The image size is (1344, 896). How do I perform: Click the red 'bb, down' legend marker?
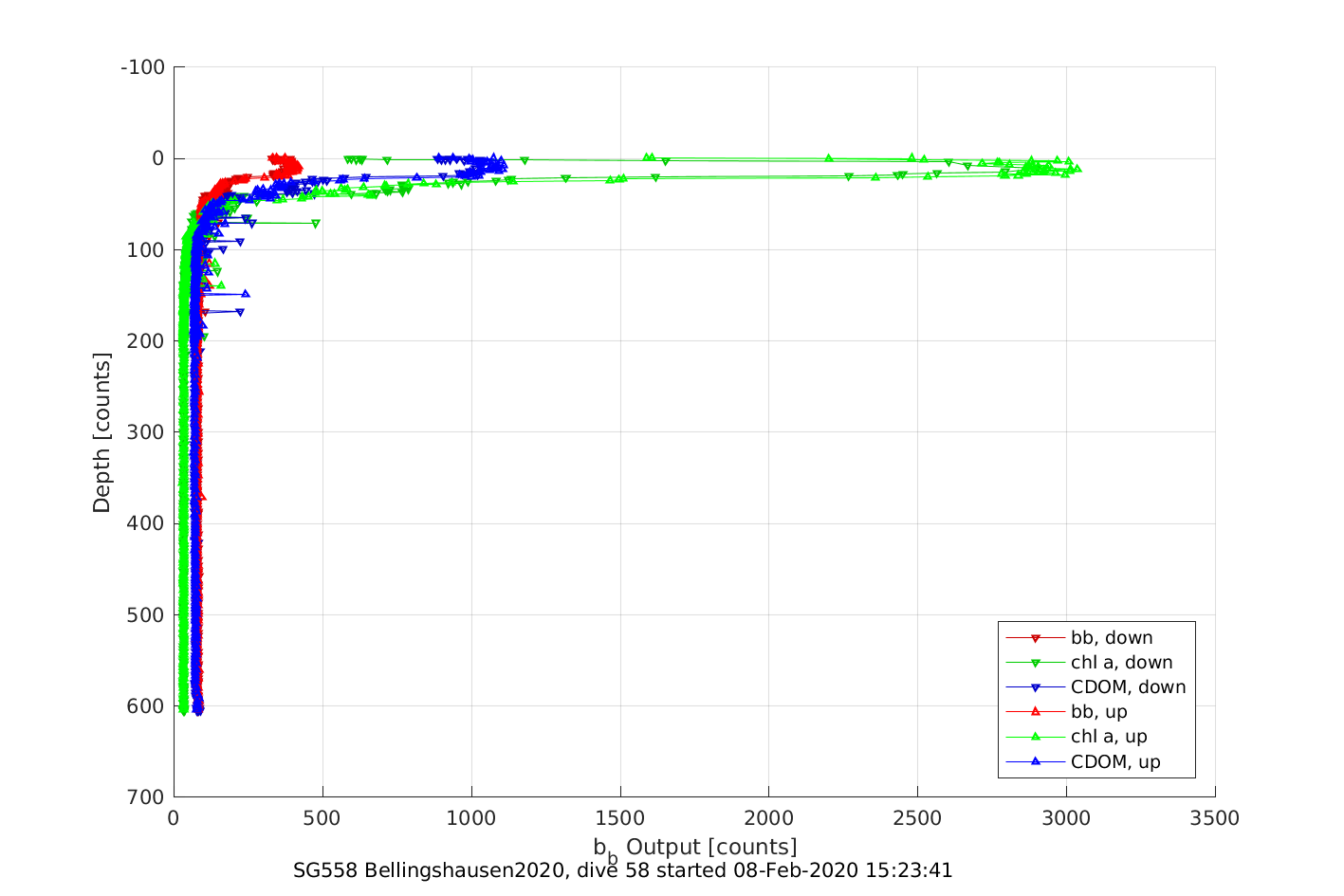(1036, 638)
